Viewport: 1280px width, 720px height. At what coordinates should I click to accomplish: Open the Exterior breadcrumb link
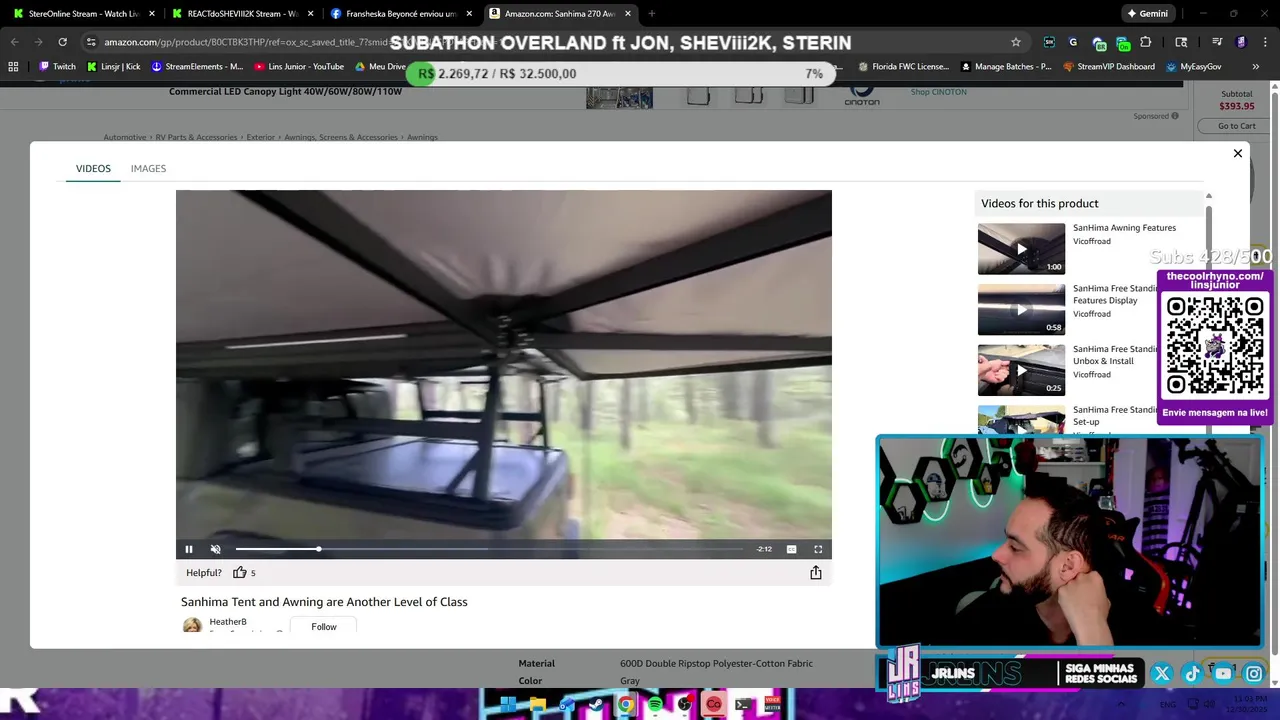(260, 137)
